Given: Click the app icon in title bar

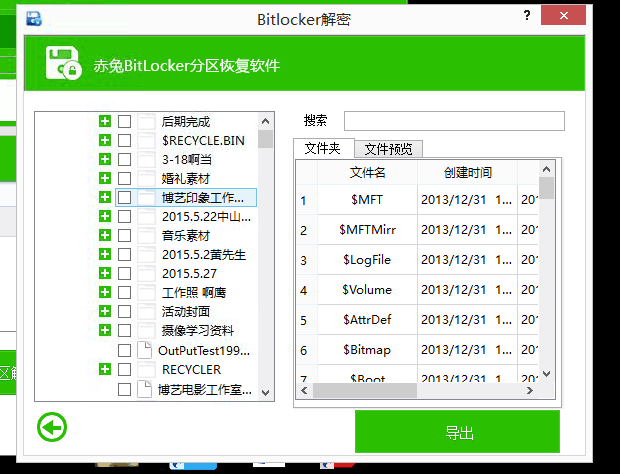Looking at the screenshot, I should [34, 18].
